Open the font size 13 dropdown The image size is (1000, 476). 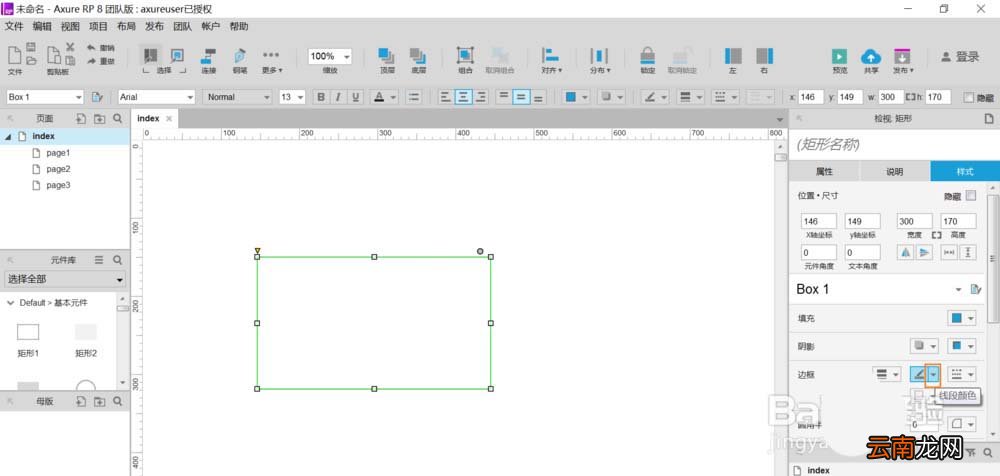pyautogui.click(x=300, y=97)
